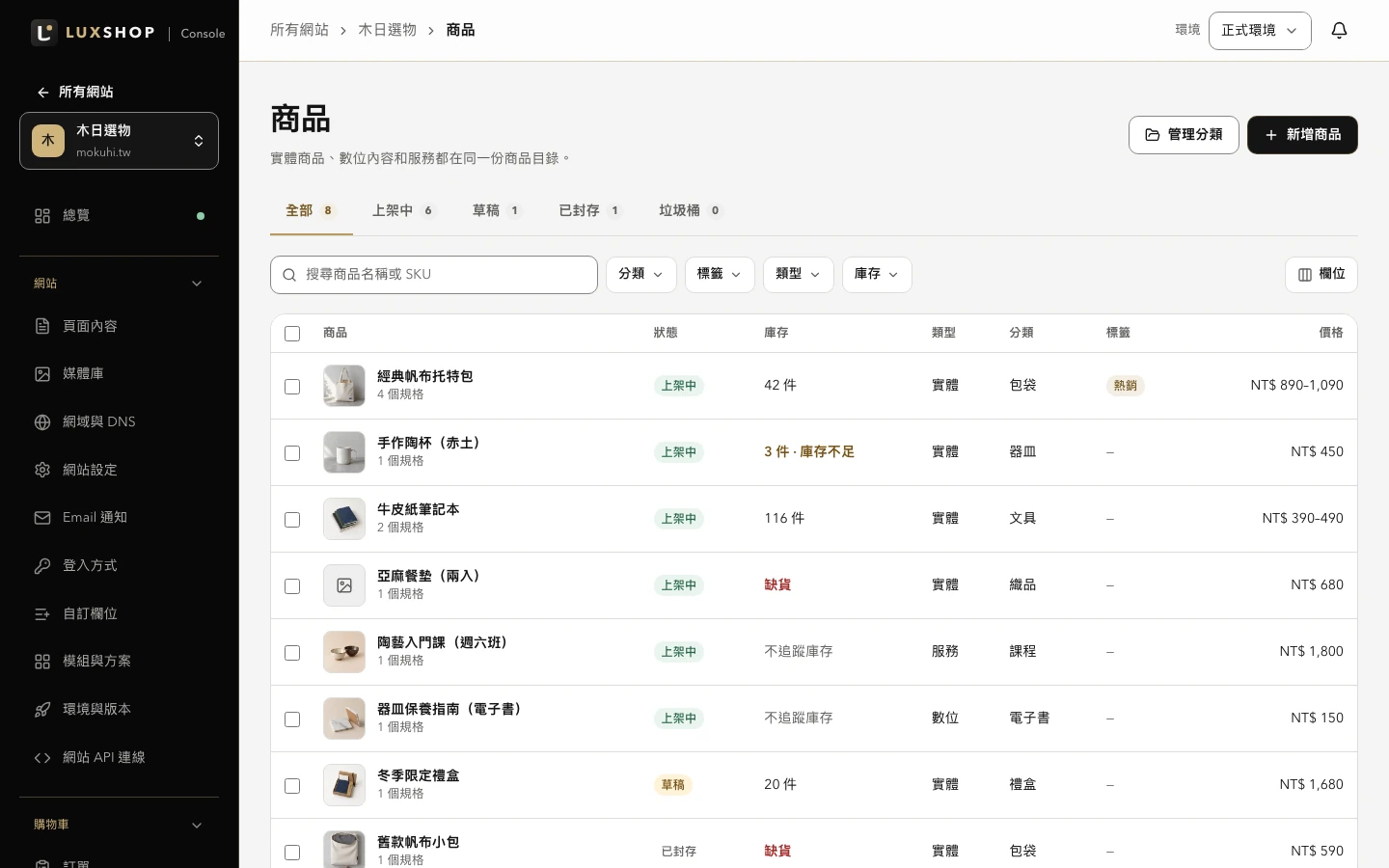Open 網站設定 gear icon
Screen dimensions: 1389x868
point(42,470)
